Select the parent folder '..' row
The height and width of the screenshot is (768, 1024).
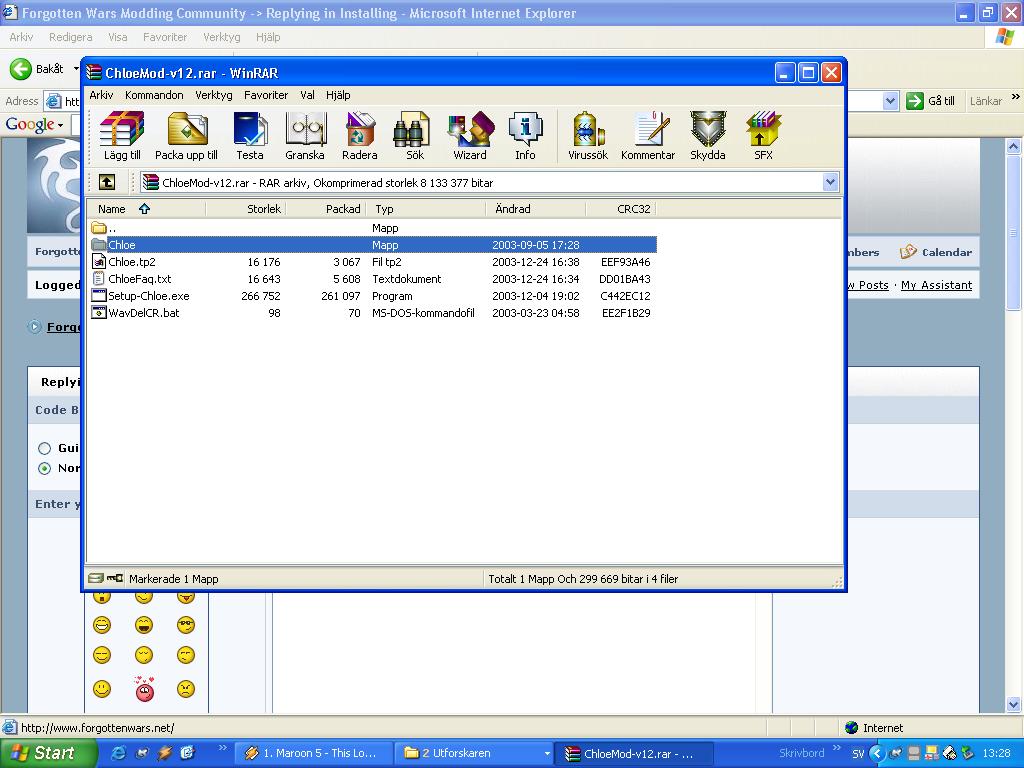(x=372, y=228)
